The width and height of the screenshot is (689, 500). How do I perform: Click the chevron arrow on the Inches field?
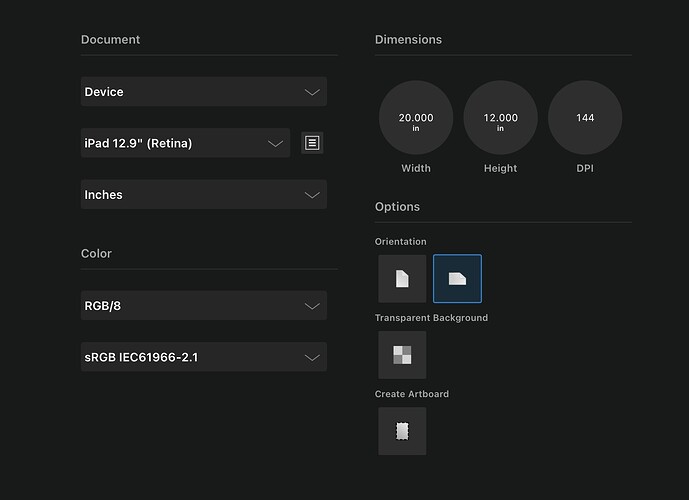coord(312,195)
